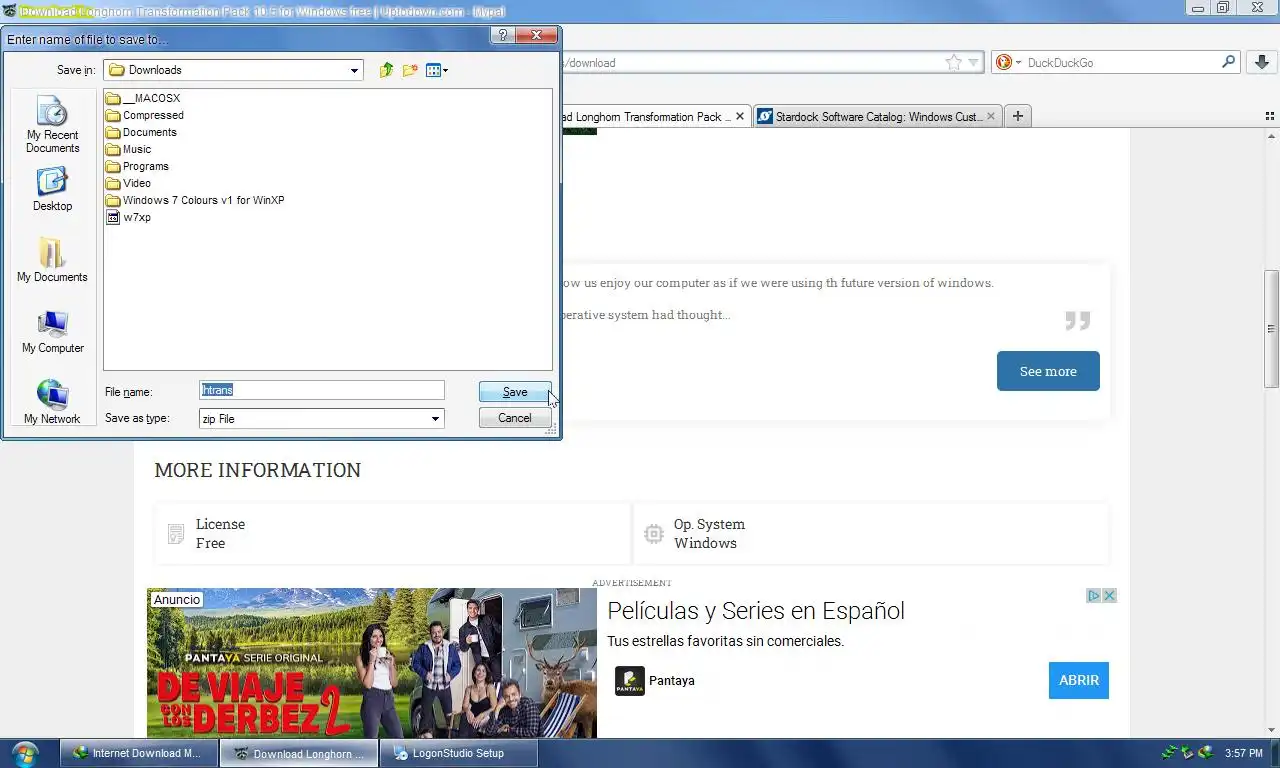Select Windows 7 Colours v1 for WinXP folder

(x=195, y=200)
